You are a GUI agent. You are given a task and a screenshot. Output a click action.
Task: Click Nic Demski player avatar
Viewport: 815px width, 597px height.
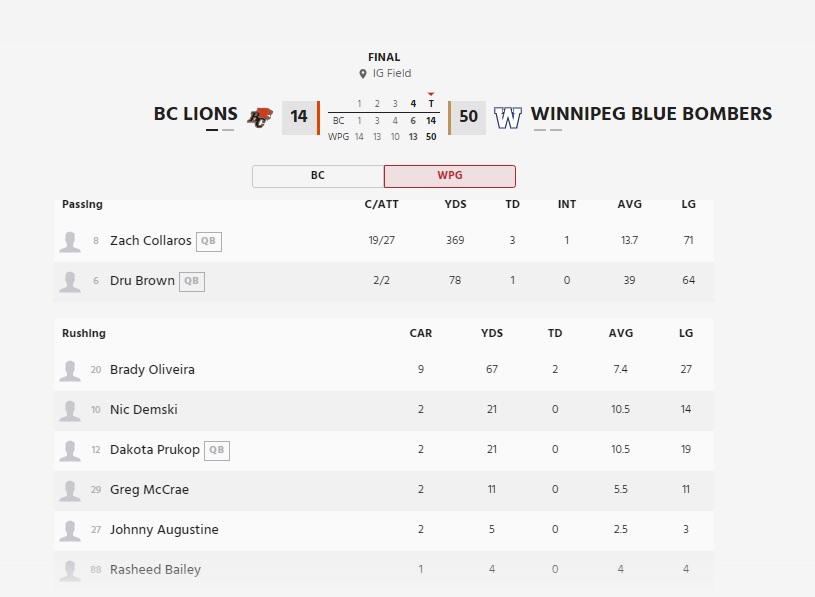(x=70, y=410)
